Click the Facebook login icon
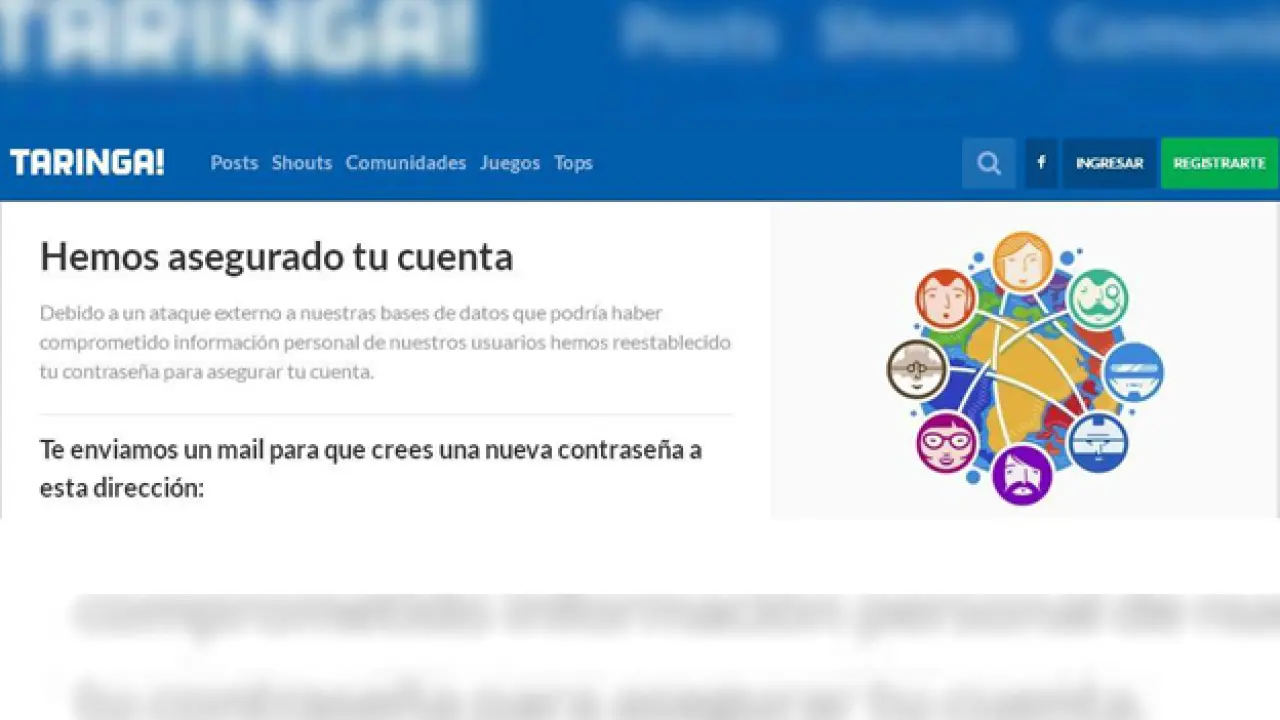The image size is (1280, 720). [x=1041, y=163]
